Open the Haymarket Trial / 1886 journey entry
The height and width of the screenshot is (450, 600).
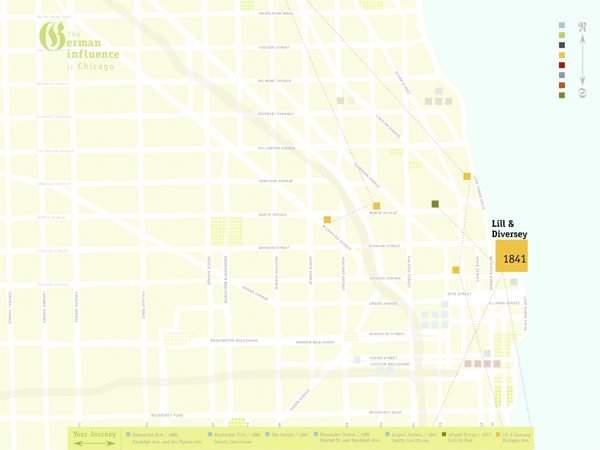point(234,438)
